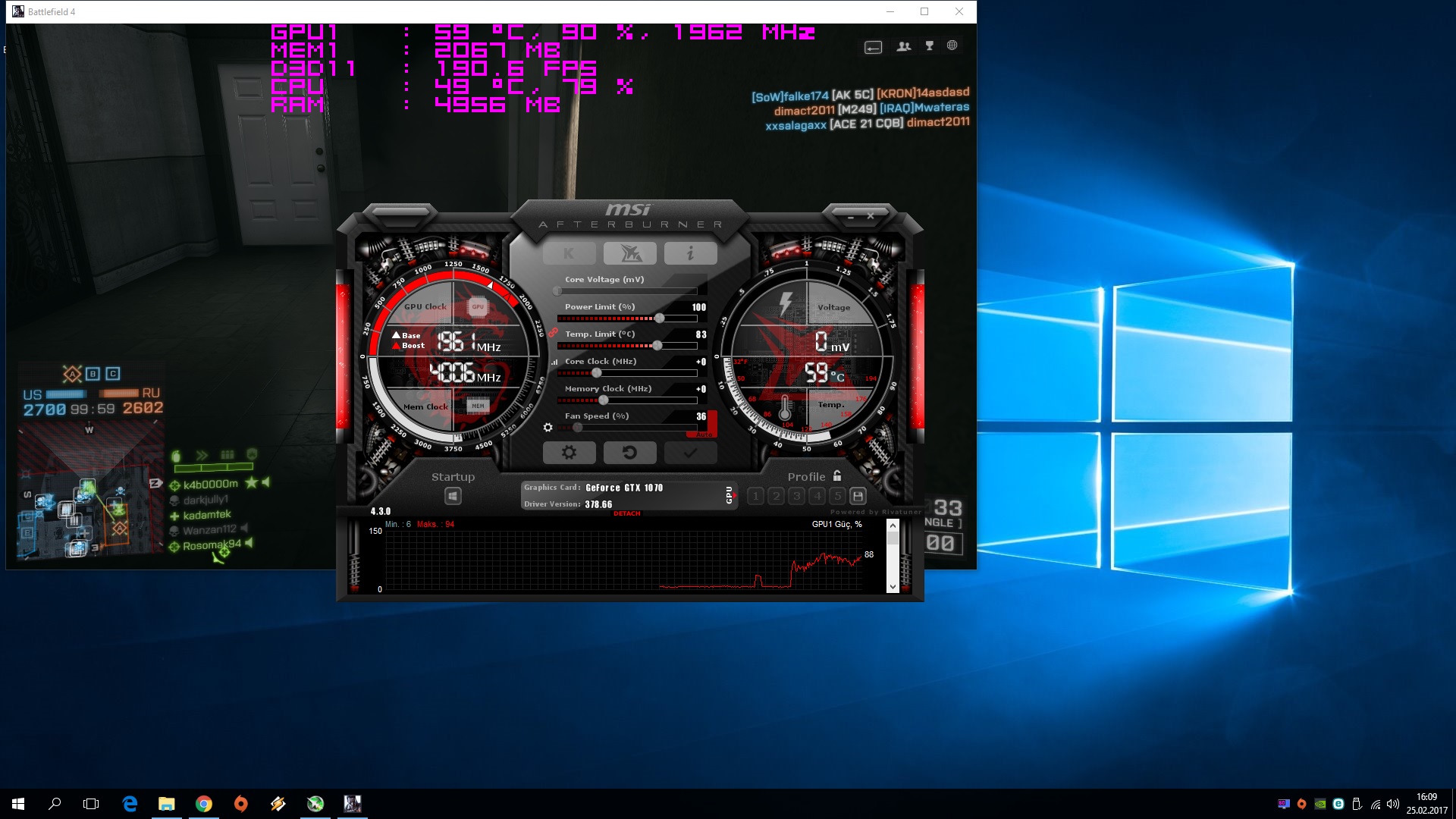Toggle the red link icon between power and temp limits
1456x819 pixels.
click(554, 333)
